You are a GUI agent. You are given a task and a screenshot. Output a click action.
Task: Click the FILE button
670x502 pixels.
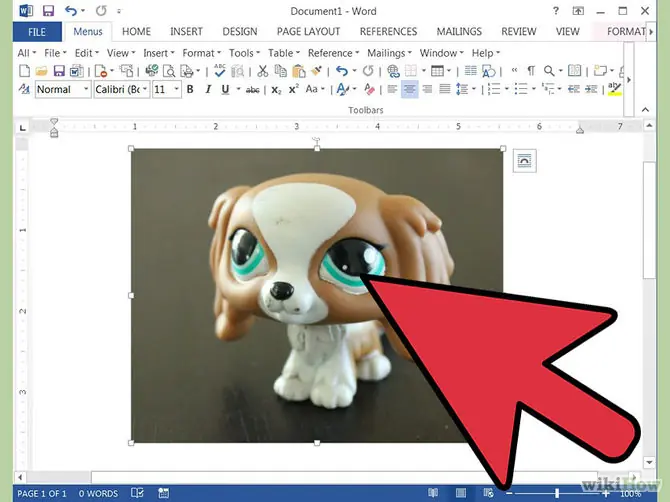coord(37,32)
